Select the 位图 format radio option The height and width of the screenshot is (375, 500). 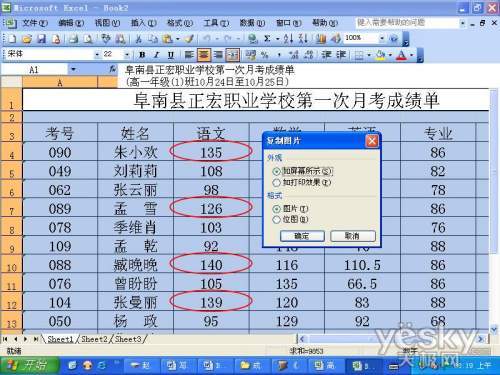coord(276,220)
